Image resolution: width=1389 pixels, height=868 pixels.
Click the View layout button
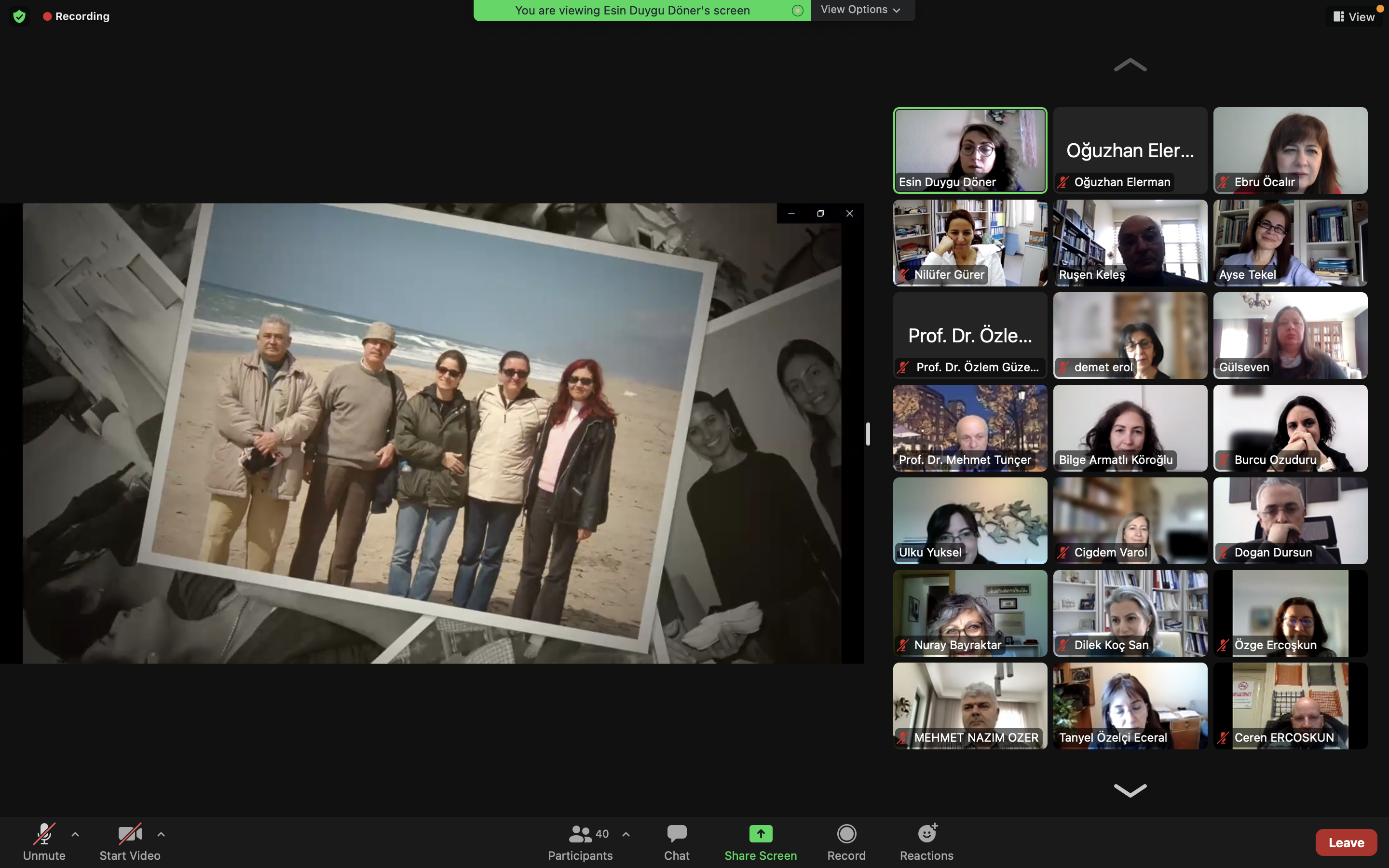[x=1354, y=17]
